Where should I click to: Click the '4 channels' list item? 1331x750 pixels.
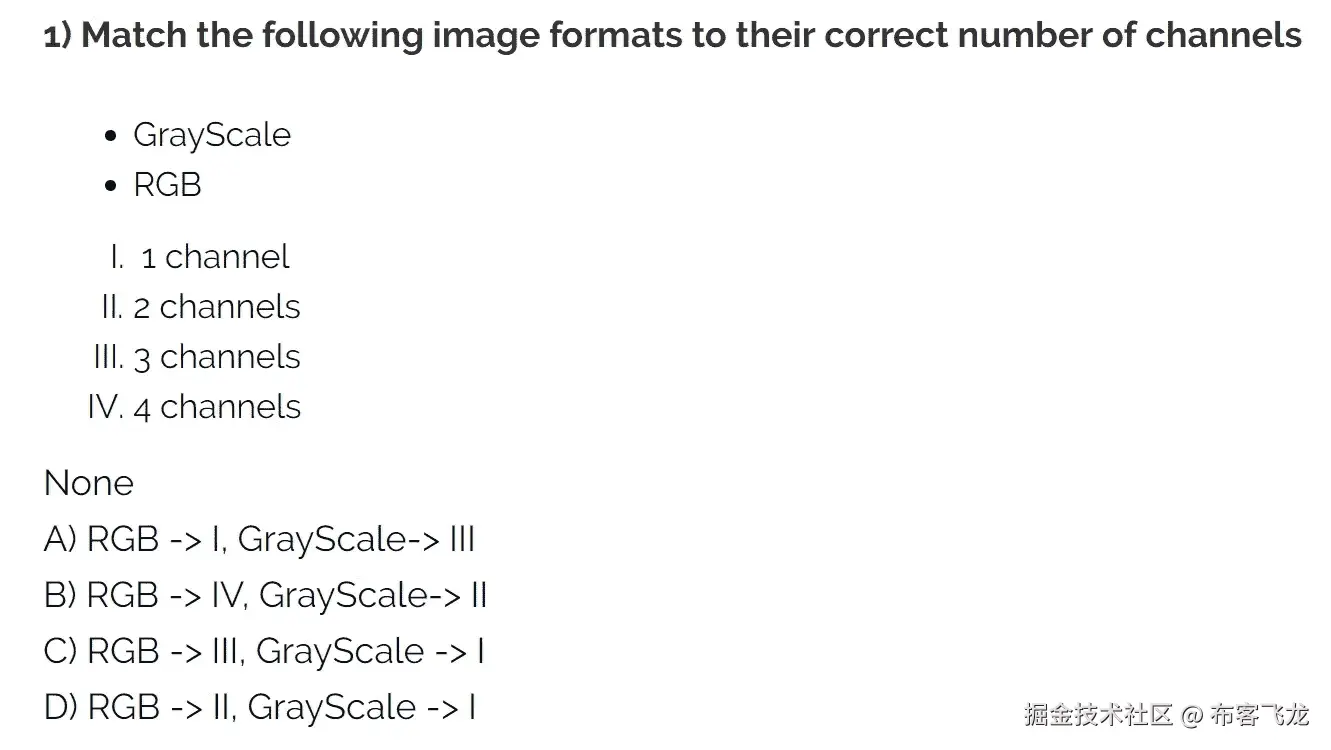(217, 407)
